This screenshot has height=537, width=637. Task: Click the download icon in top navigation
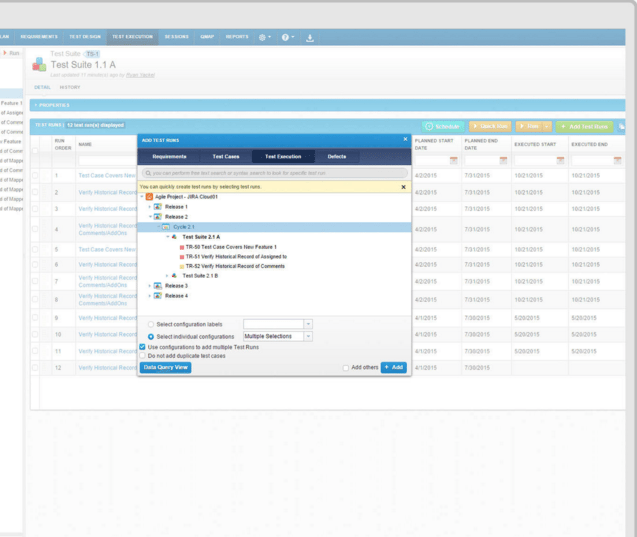point(310,38)
